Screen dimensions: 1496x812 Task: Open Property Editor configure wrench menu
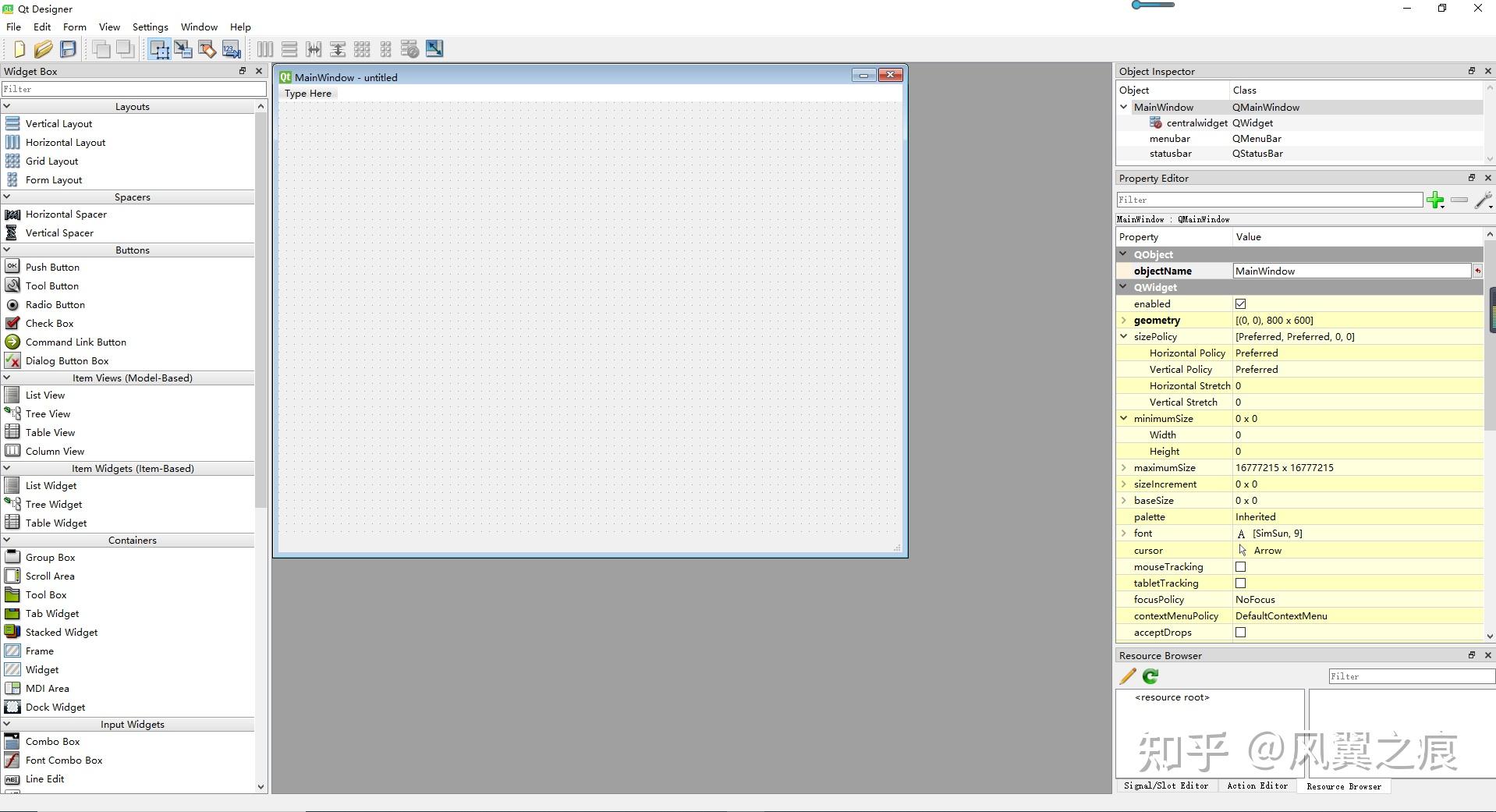(x=1484, y=200)
